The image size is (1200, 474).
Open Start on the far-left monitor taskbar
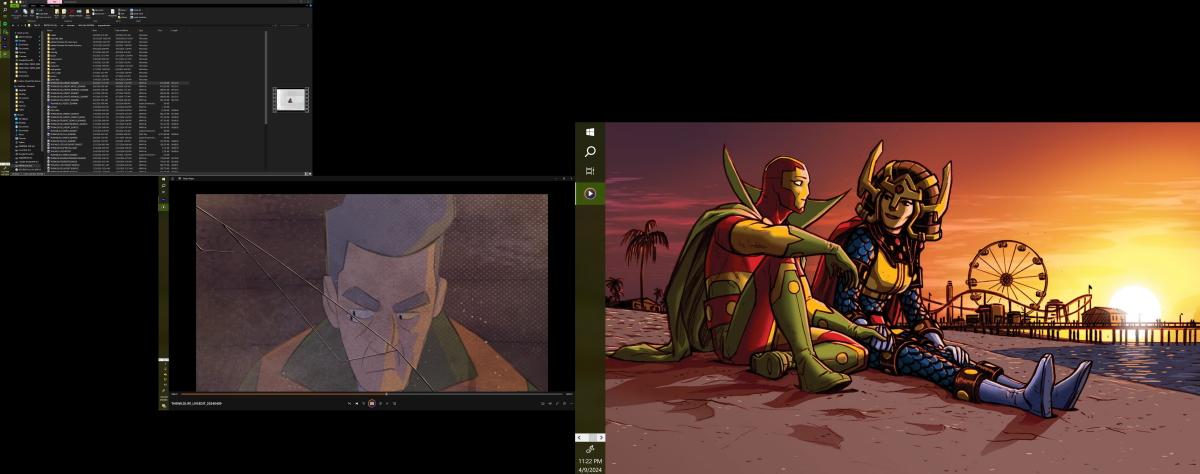click(x=5, y=3)
